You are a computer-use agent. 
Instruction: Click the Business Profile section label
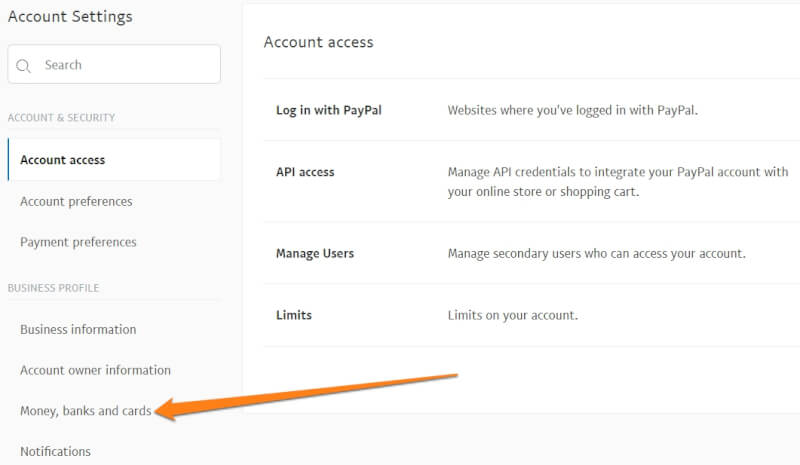tap(54, 288)
